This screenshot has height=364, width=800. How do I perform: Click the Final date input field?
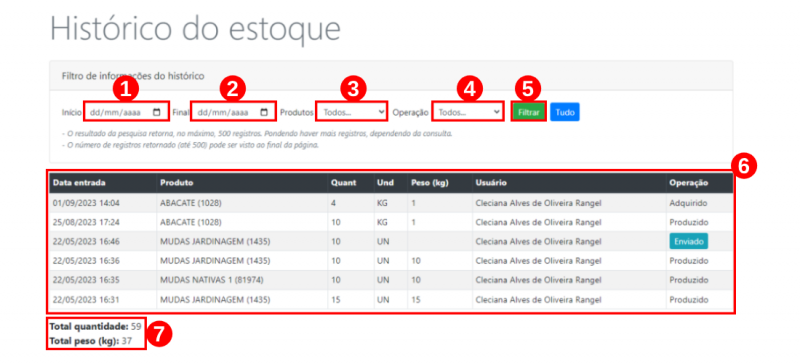(233, 112)
